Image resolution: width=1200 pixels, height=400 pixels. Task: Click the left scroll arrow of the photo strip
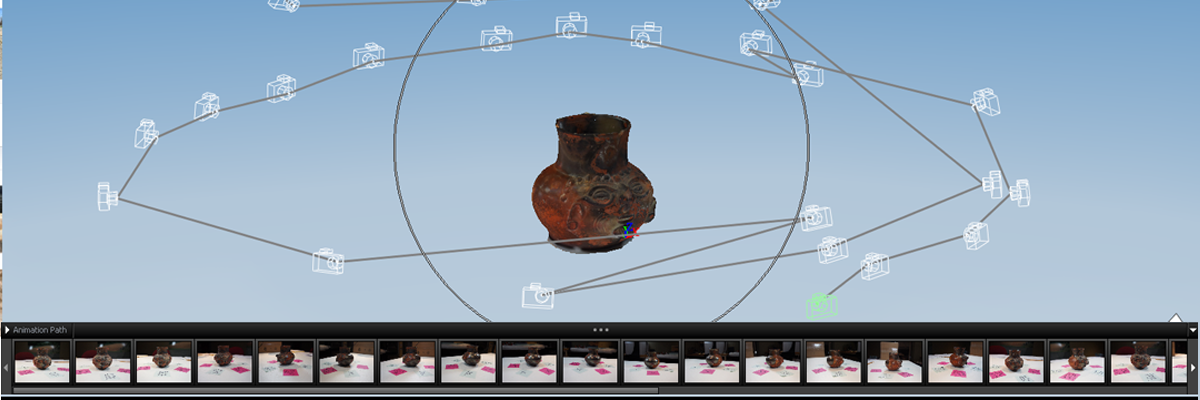[x=6, y=367]
